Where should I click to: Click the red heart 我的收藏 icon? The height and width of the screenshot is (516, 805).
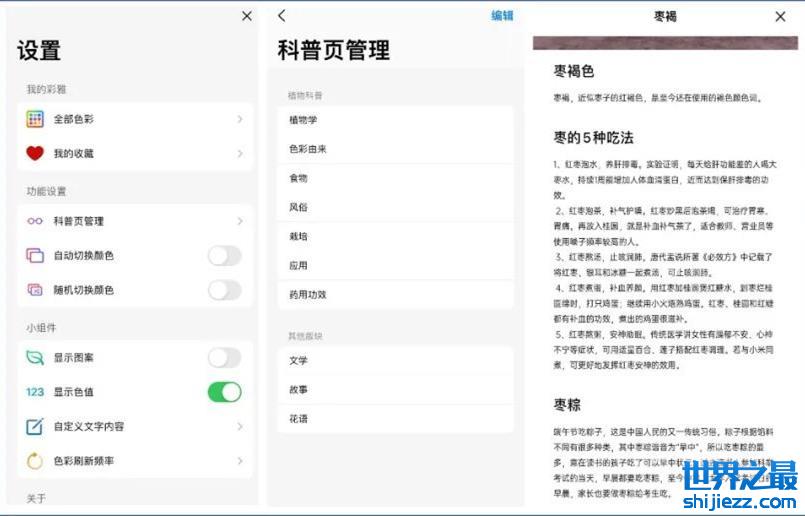35,153
